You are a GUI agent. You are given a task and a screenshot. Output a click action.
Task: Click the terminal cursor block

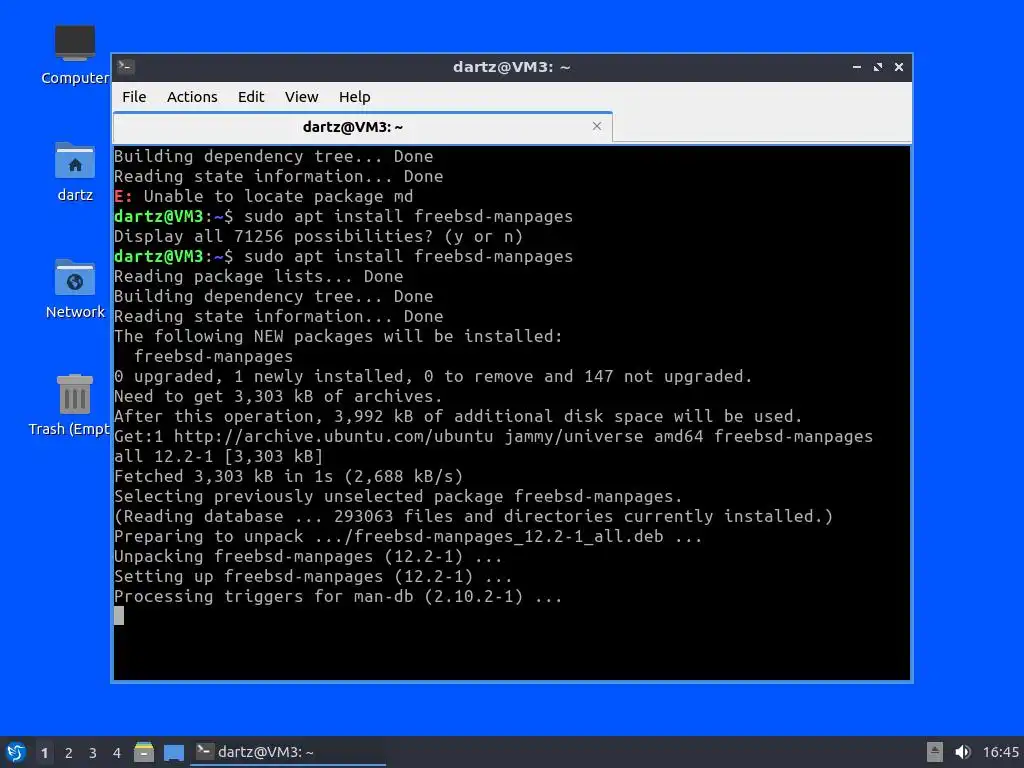pyautogui.click(x=119, y=616)
